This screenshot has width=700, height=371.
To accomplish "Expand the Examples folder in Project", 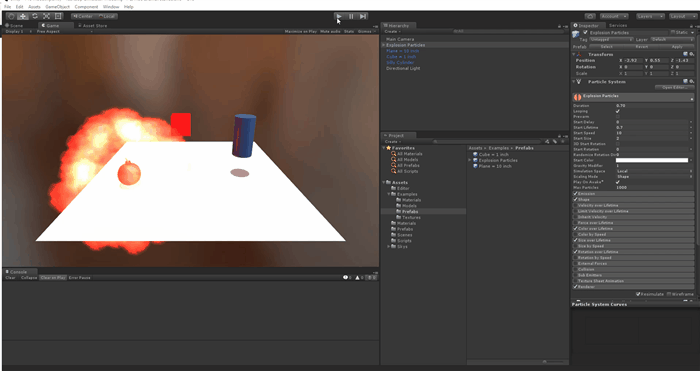I will click(x=389, y=194).
